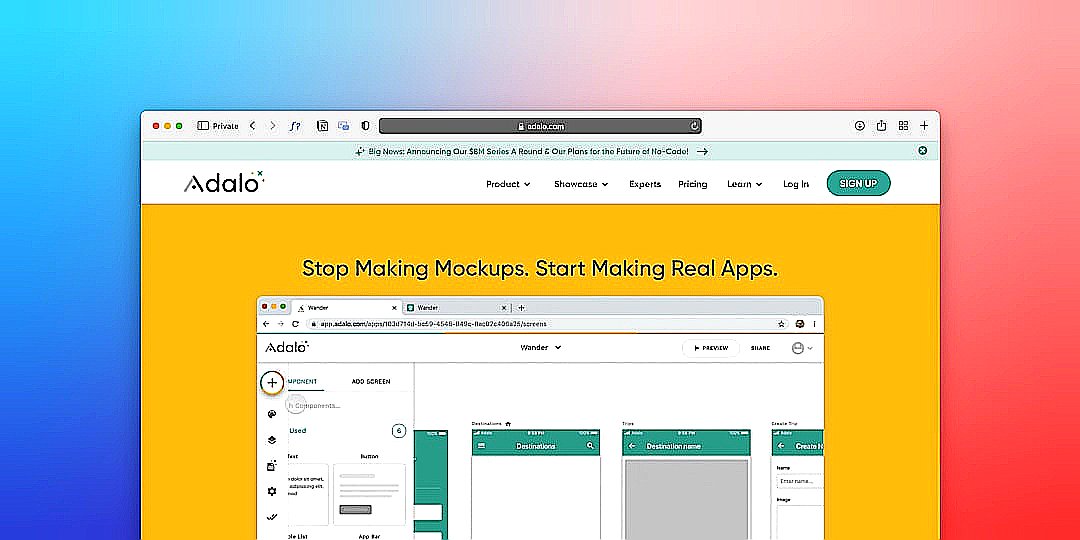The height and width of the screenshot is (540, 1080).
Task: Open the Pricing page
Action: [692, 184]
